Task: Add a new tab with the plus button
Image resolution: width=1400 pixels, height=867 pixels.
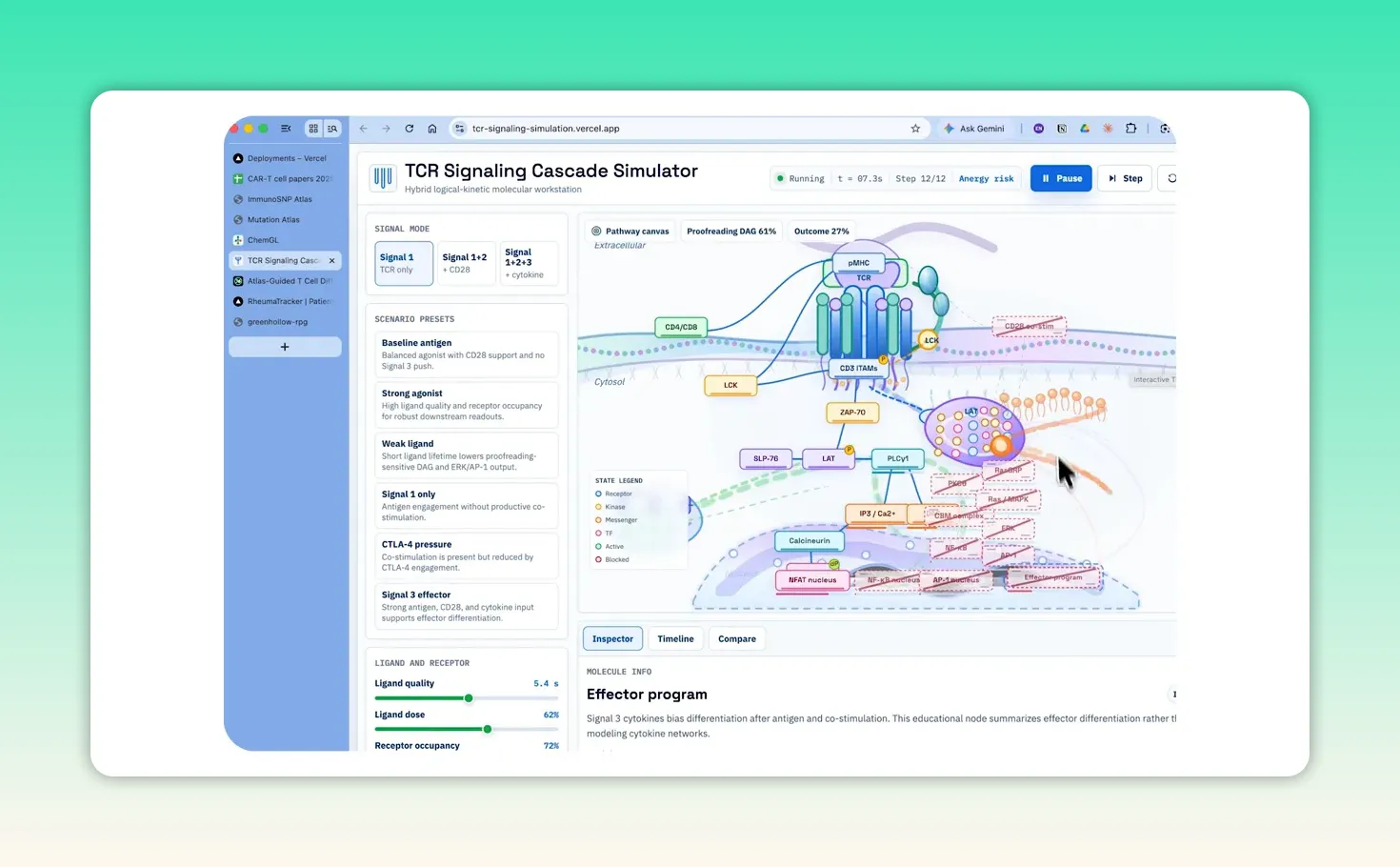Action: click(x=285, y=347)
